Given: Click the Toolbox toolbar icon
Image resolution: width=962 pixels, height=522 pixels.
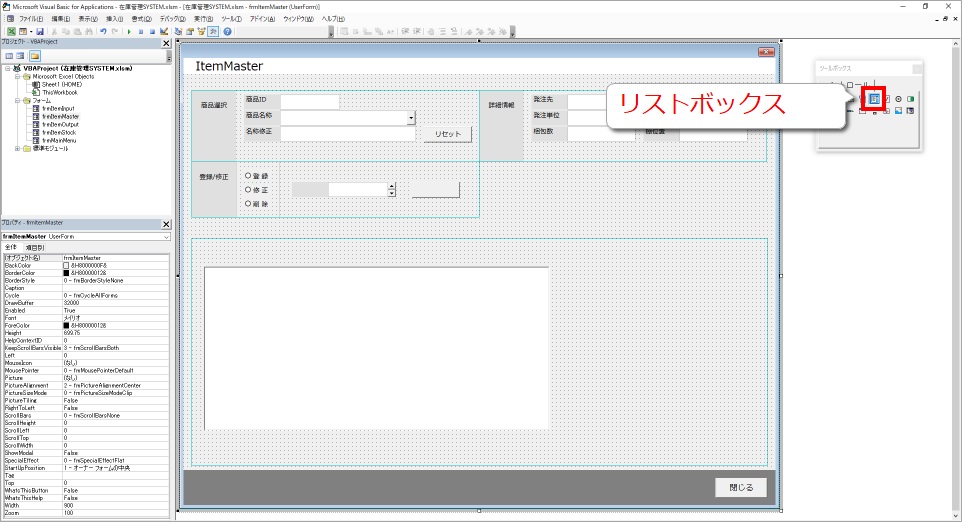Looking at the screenshot, I should tap(213, 31).
